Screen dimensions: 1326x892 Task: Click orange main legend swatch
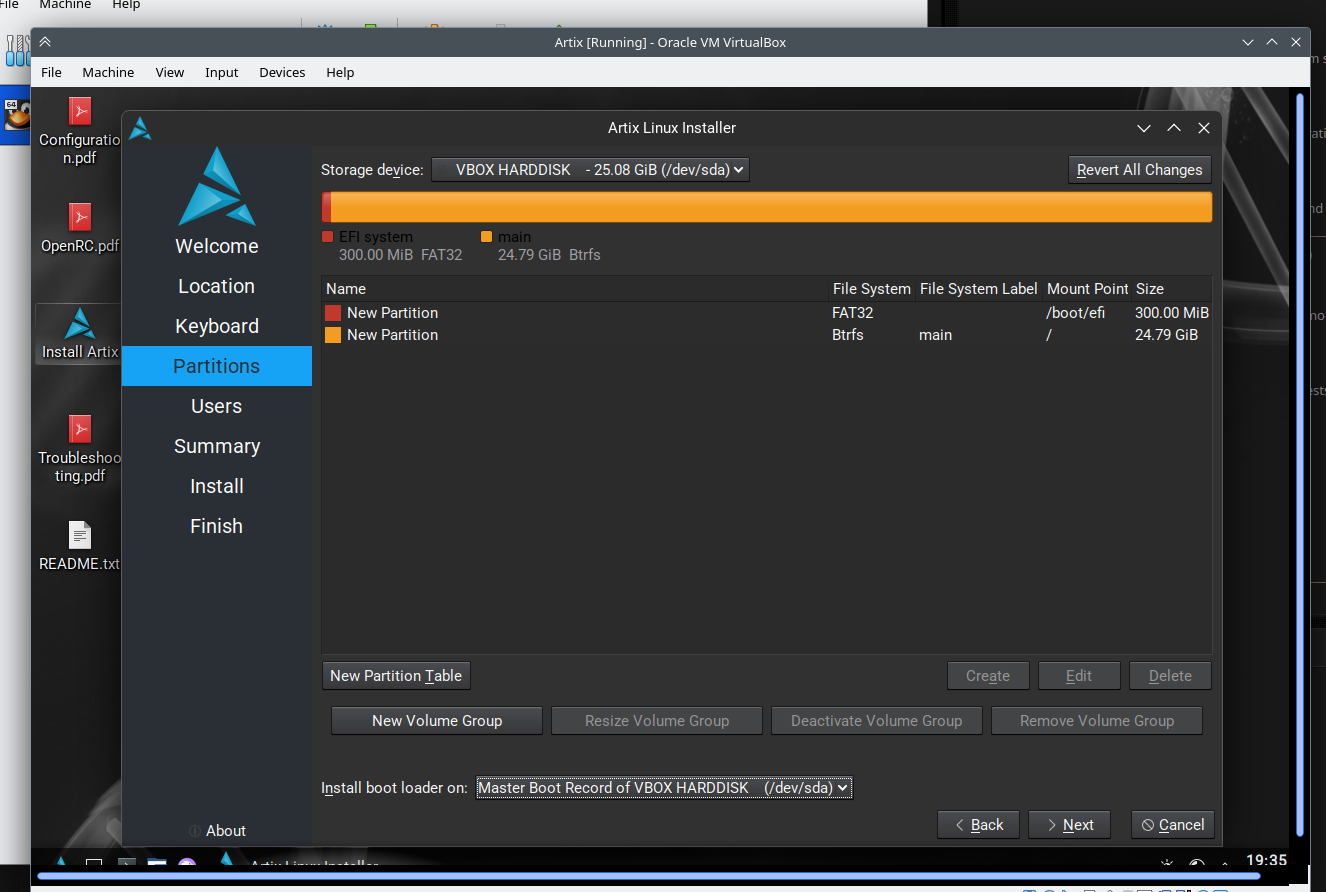point(487,237)
